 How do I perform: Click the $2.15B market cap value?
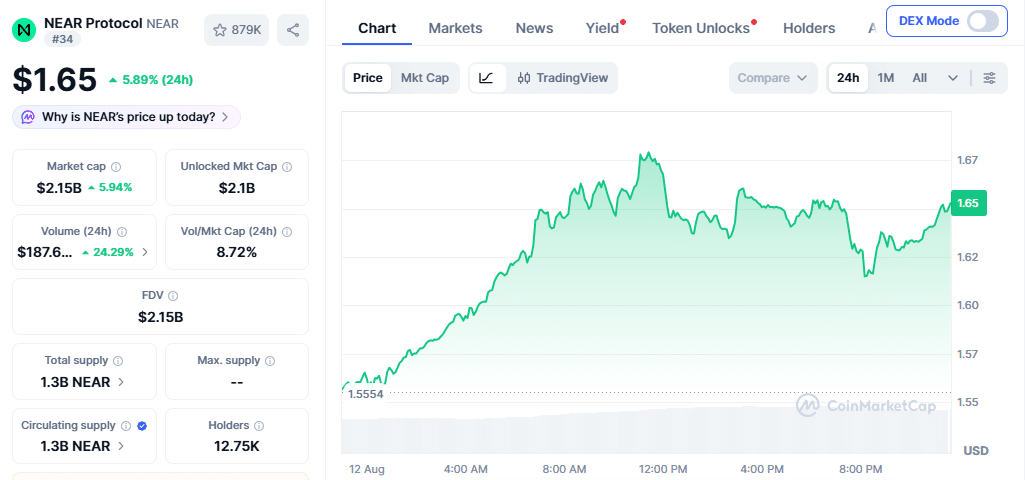click(x=59, y=188)
